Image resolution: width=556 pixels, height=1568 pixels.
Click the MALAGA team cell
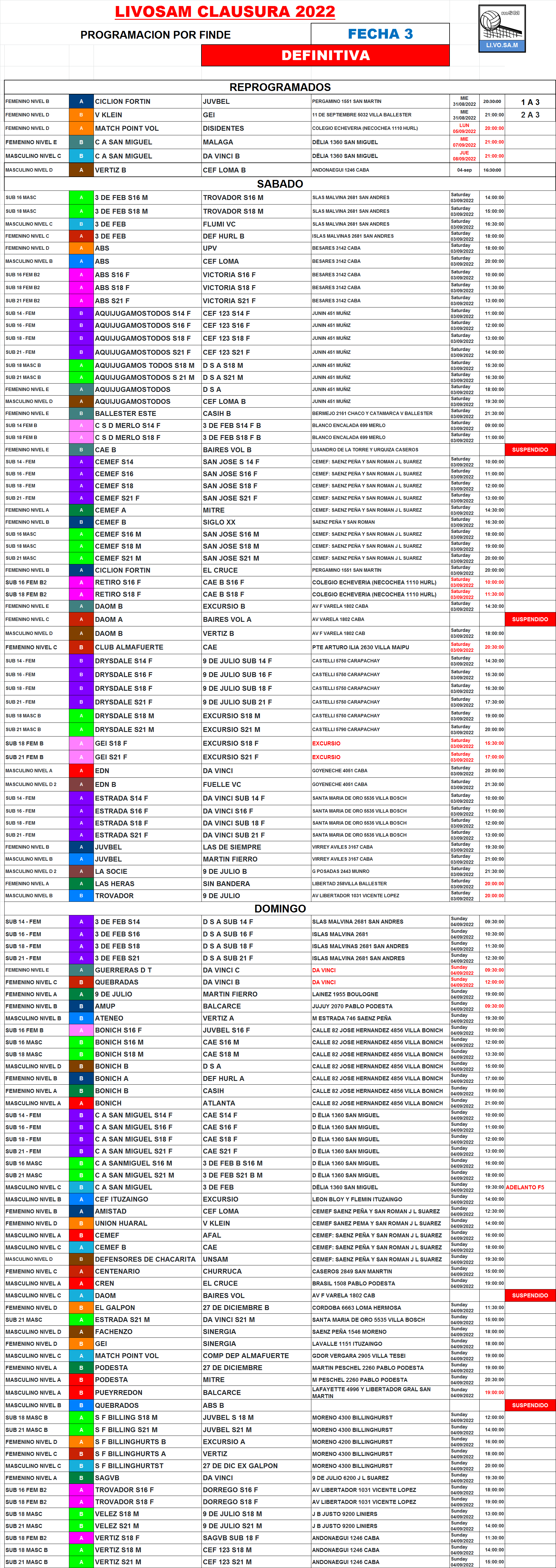[256, 142]
